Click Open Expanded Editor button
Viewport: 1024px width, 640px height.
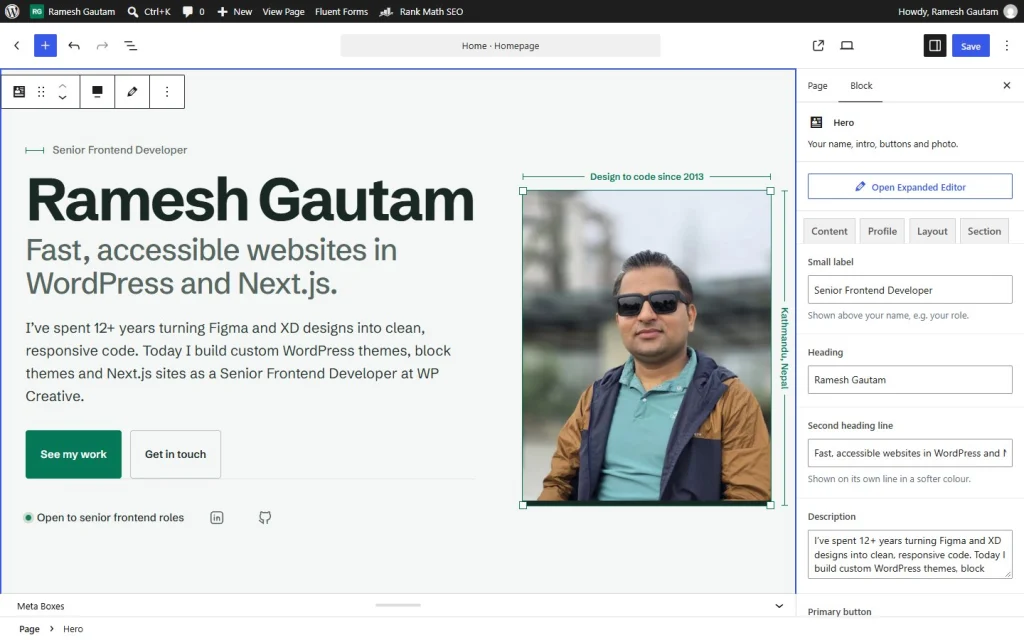[x=910, y=187]
